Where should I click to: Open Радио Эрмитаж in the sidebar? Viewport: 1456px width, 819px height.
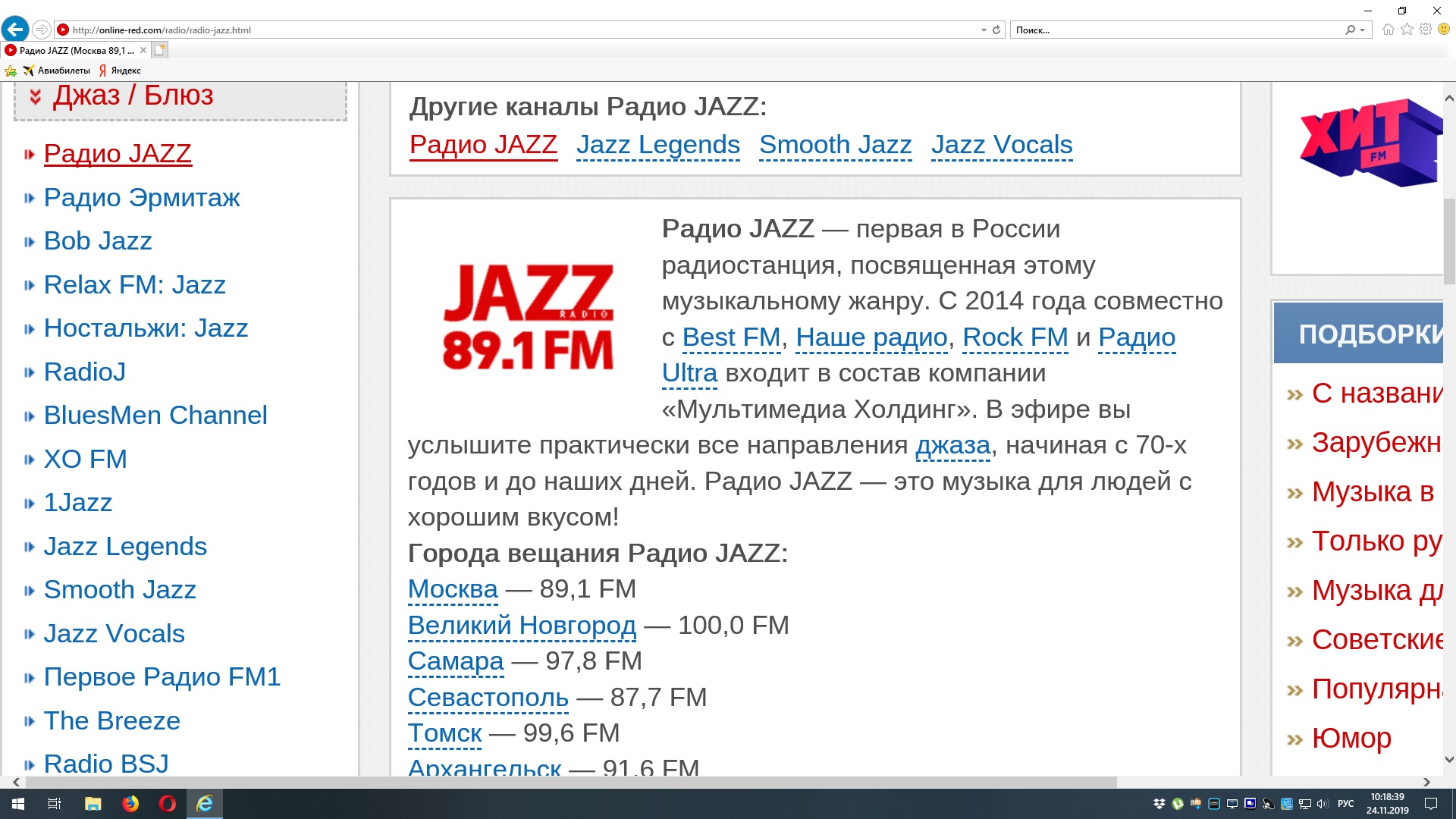click(141, 198)
